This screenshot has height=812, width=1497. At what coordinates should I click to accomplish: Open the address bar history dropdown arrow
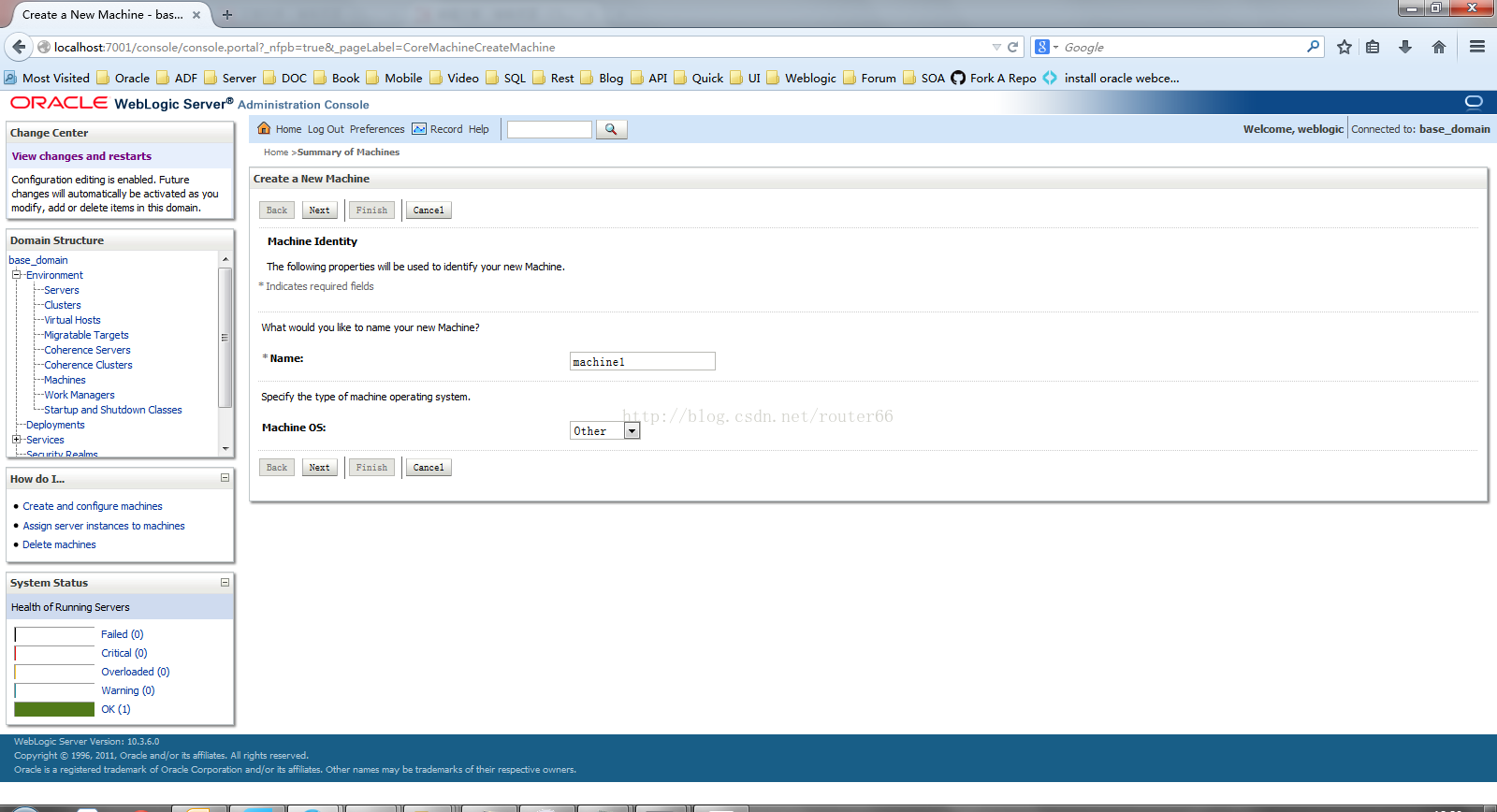tap(996, 47)
